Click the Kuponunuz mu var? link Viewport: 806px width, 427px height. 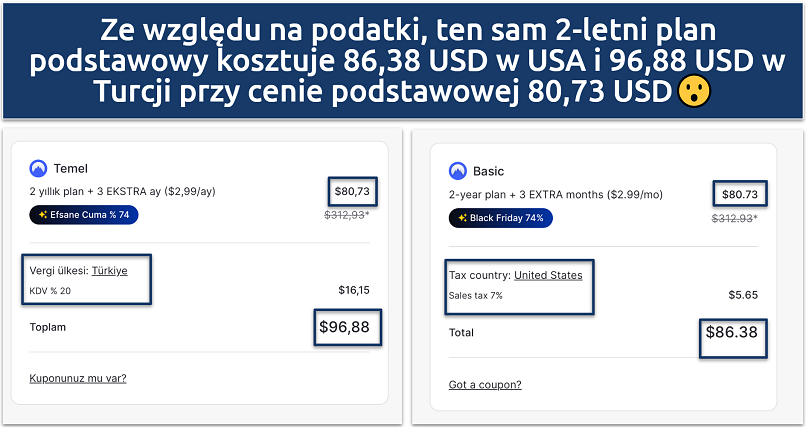click(78, 378)
